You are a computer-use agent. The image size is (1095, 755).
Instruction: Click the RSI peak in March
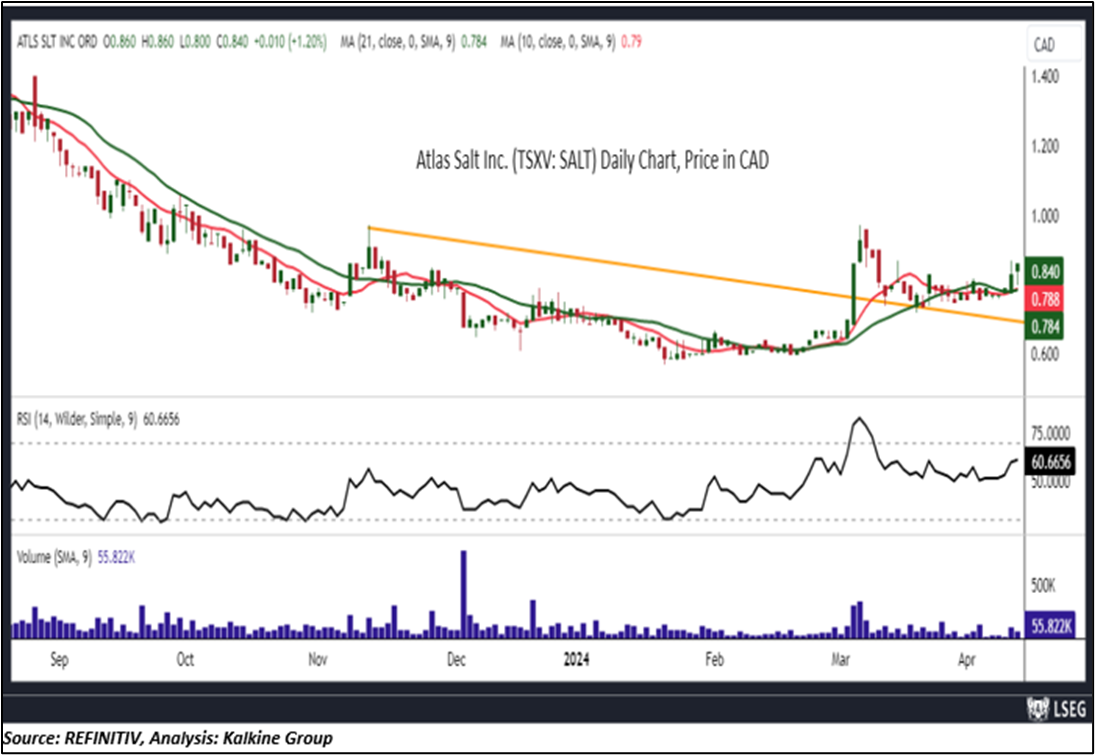point(860,419)
